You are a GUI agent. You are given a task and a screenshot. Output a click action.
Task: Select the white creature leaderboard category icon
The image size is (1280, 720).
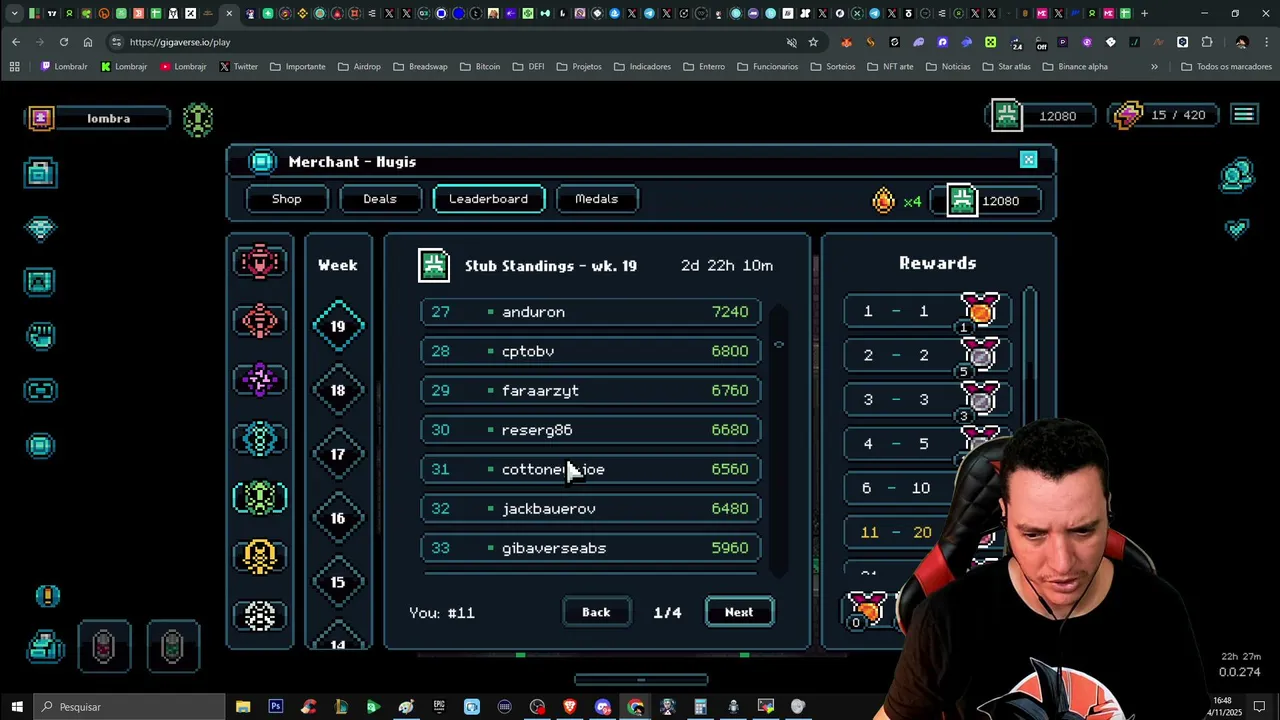260,615
